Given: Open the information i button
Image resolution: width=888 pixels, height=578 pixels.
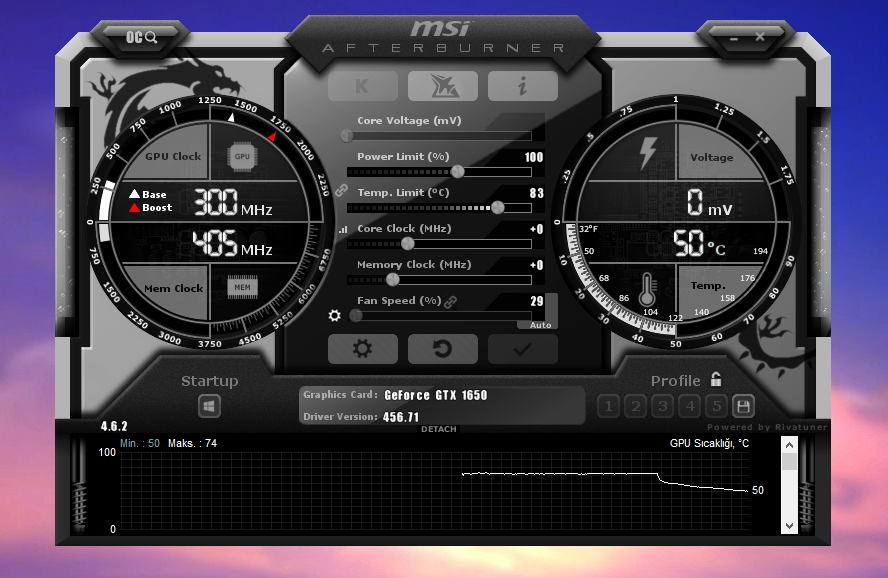Looking at the screenshot, I should pyautogui.click(x=523, y=86).
